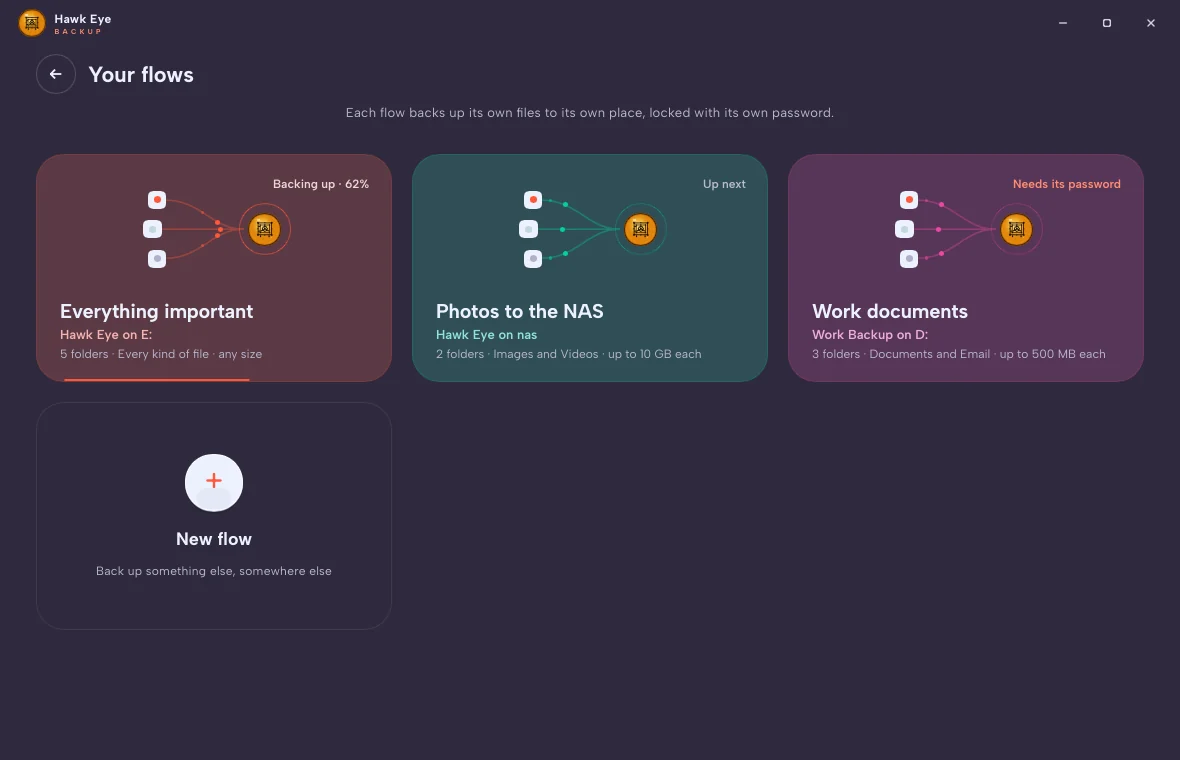Open the Photos to the NAS flow

tap(590, 268)
